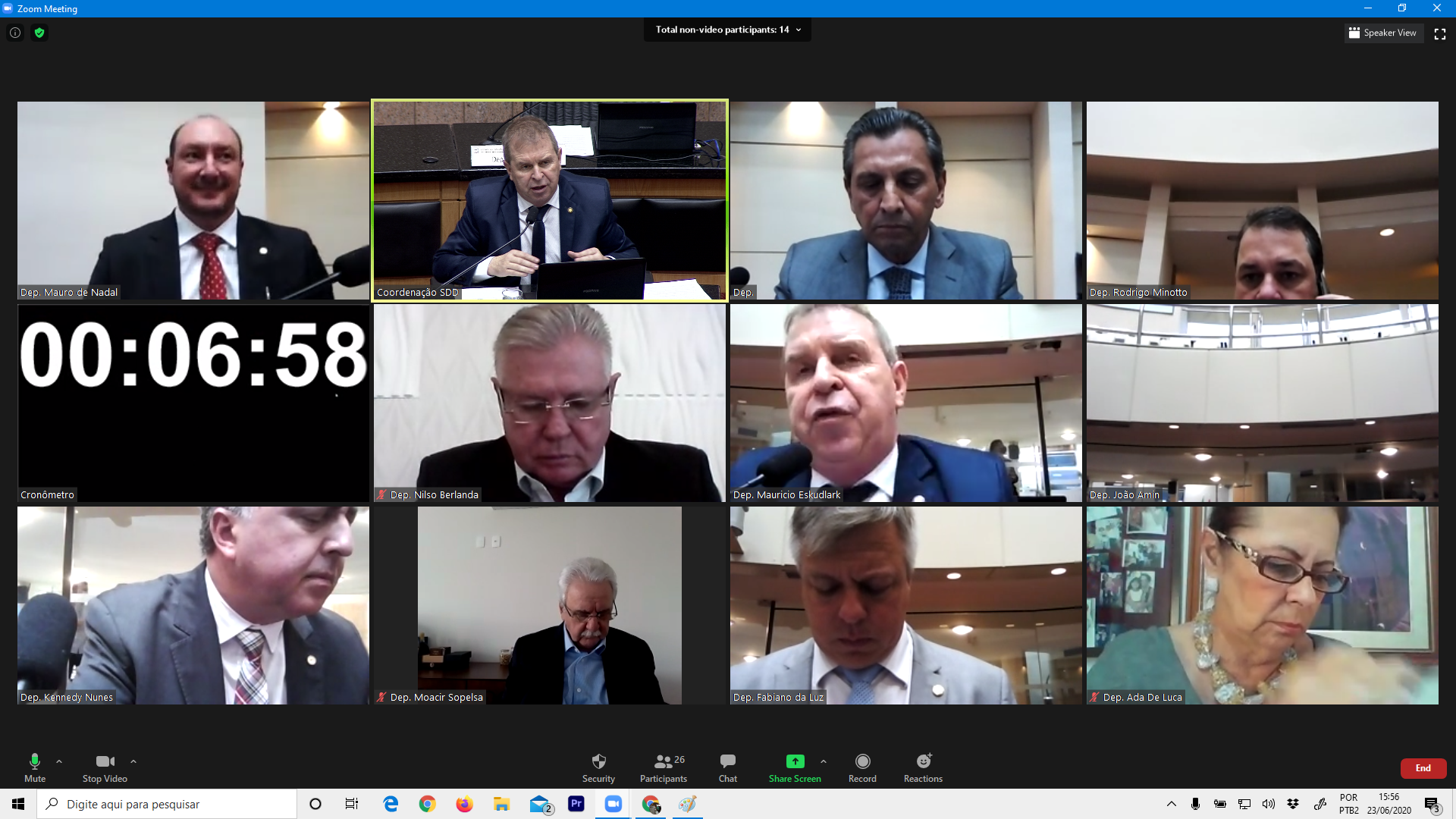Open share screen options chevron
The height and width of the screenshot is (819, 1456).
pyautogui.click(x=824, y=761)
